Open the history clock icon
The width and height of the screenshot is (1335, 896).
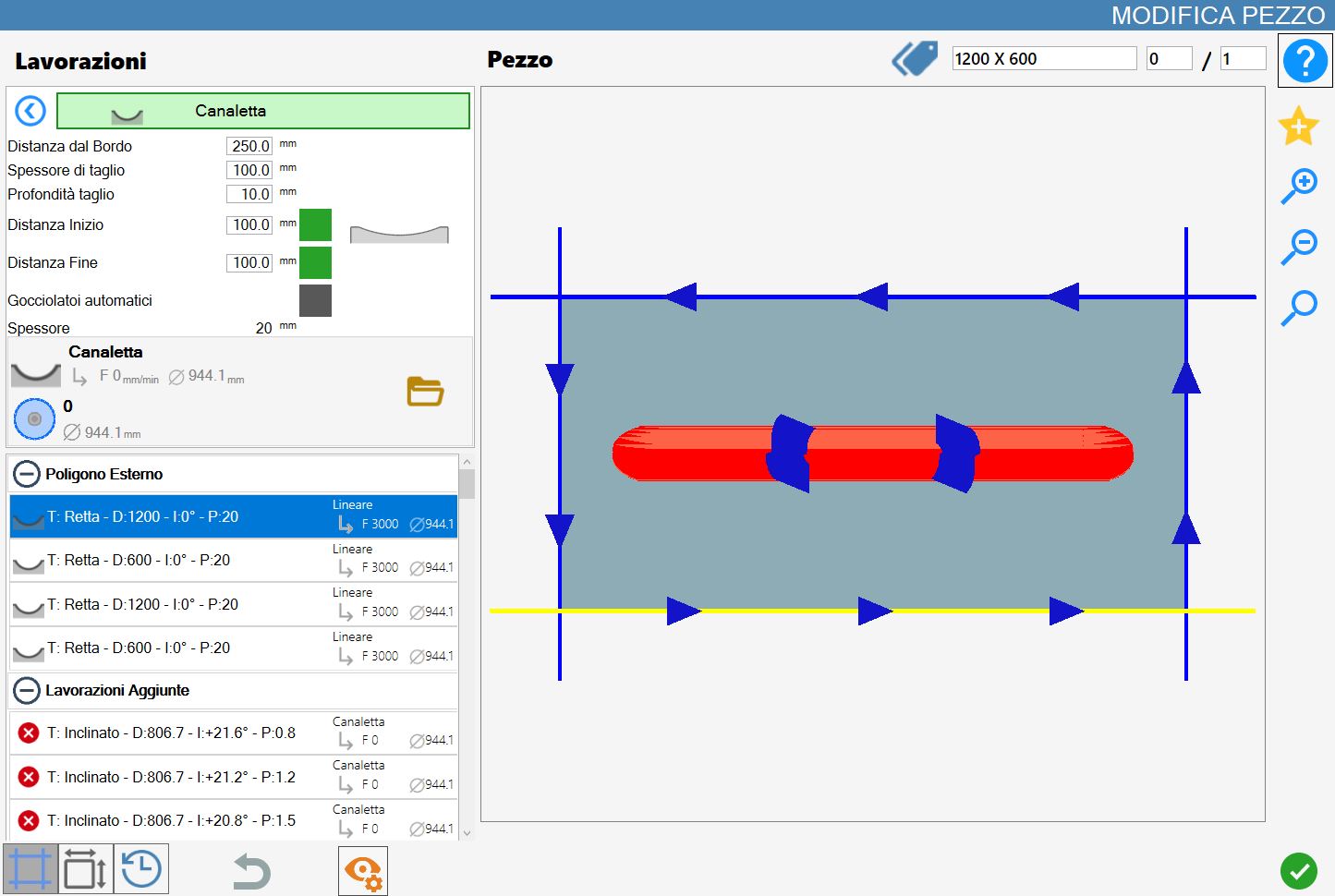tap(141, 869)
